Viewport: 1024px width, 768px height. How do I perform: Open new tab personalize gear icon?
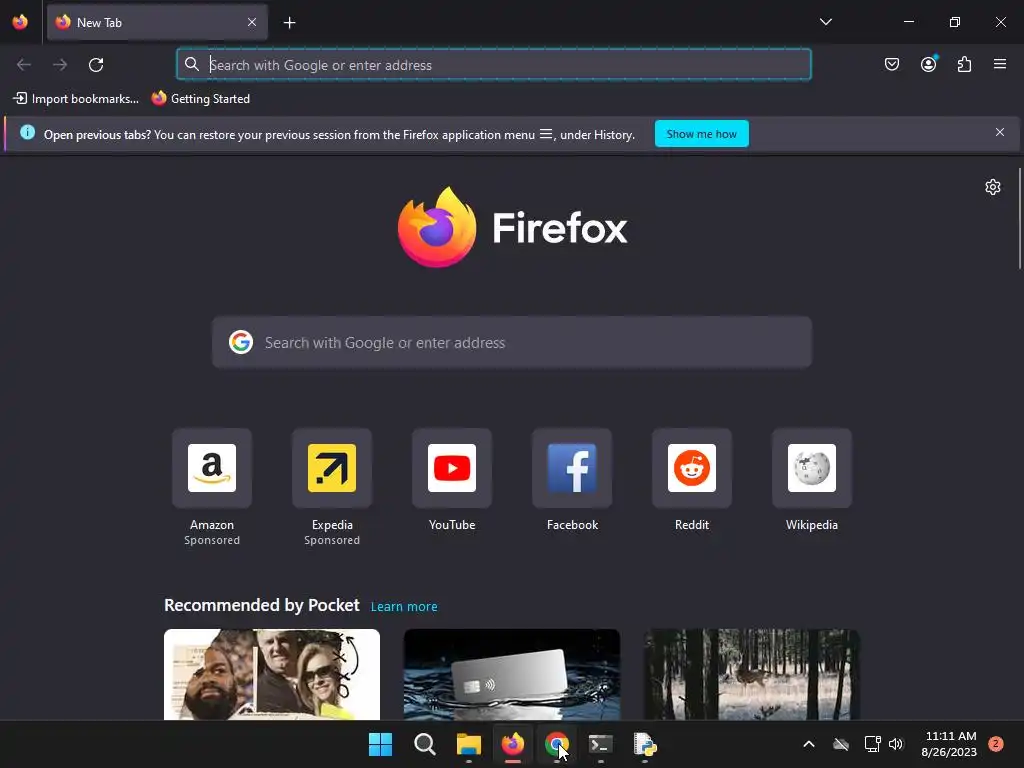[993, 187]
